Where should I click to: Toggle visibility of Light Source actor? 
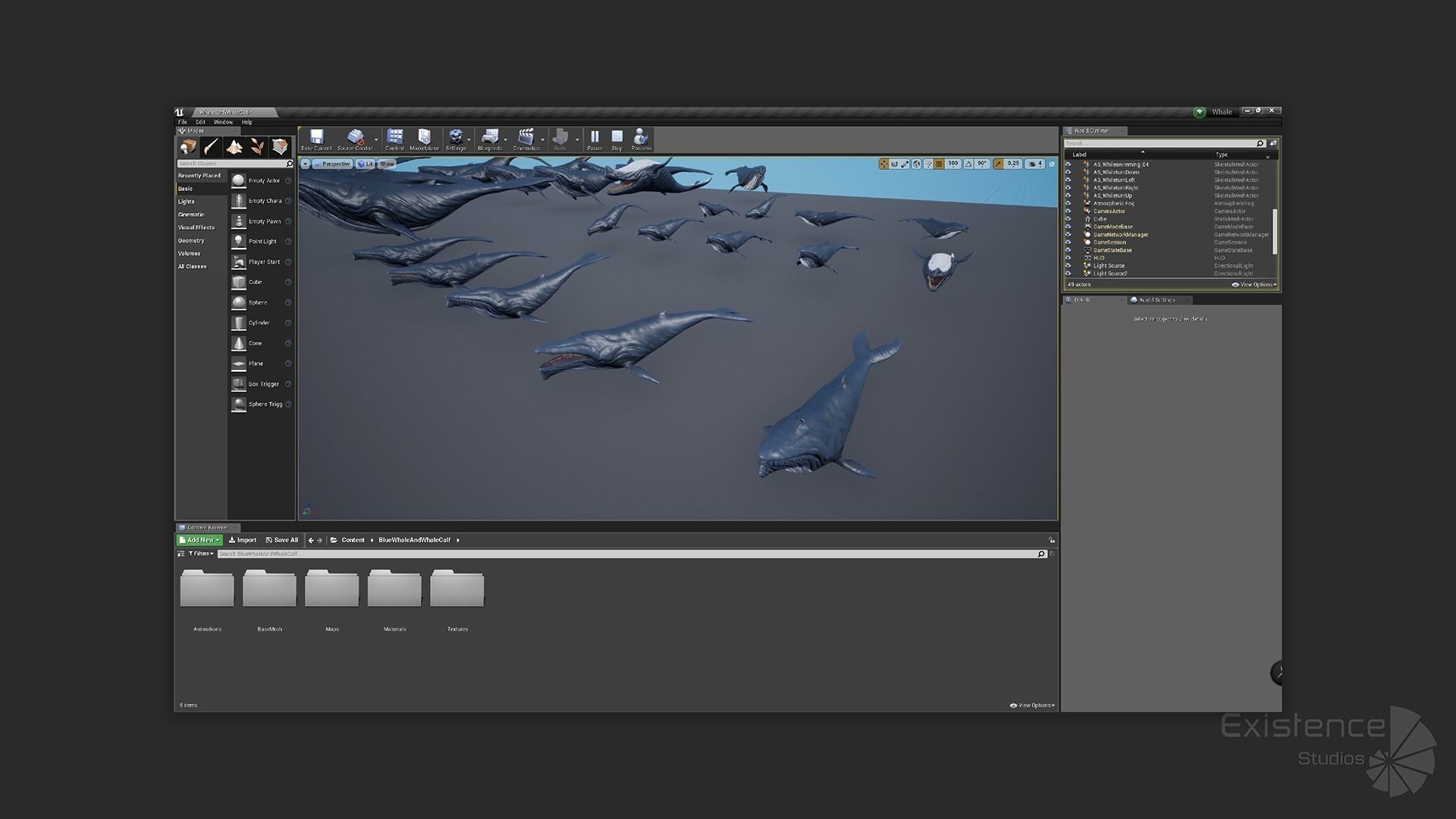[1068, 265]
